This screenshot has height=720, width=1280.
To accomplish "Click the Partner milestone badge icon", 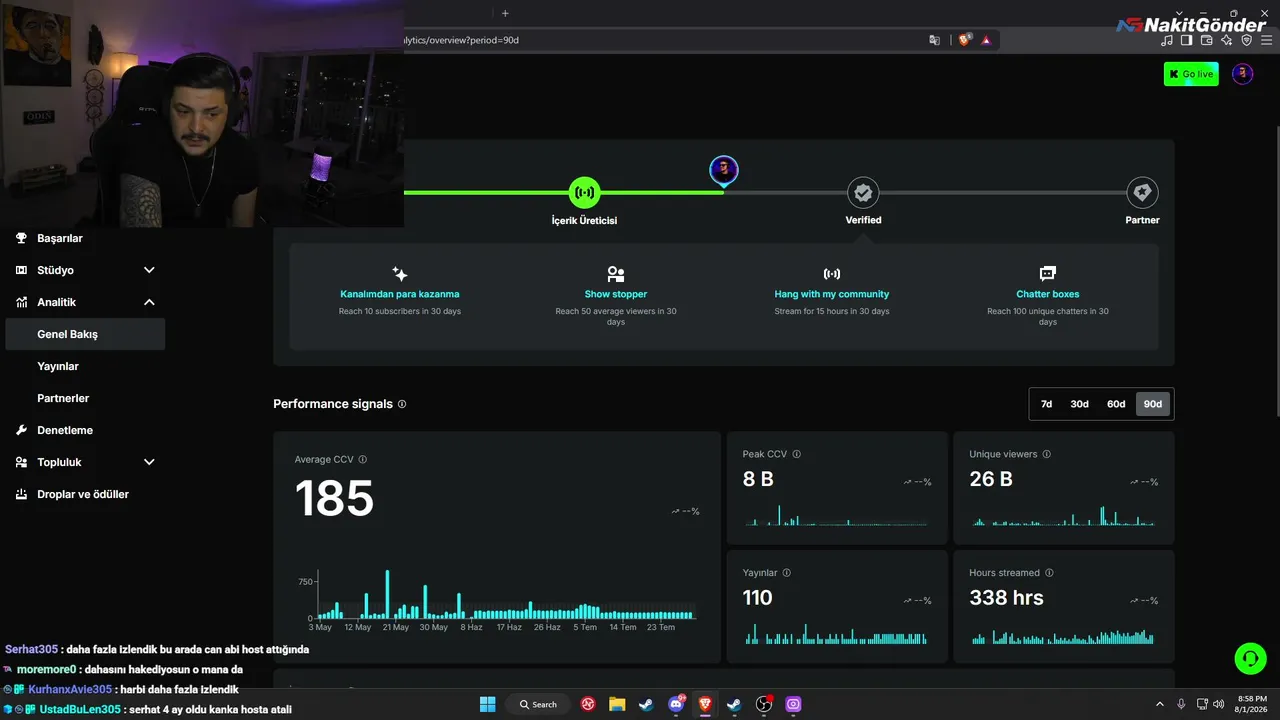I will [x=1142, y=192].
